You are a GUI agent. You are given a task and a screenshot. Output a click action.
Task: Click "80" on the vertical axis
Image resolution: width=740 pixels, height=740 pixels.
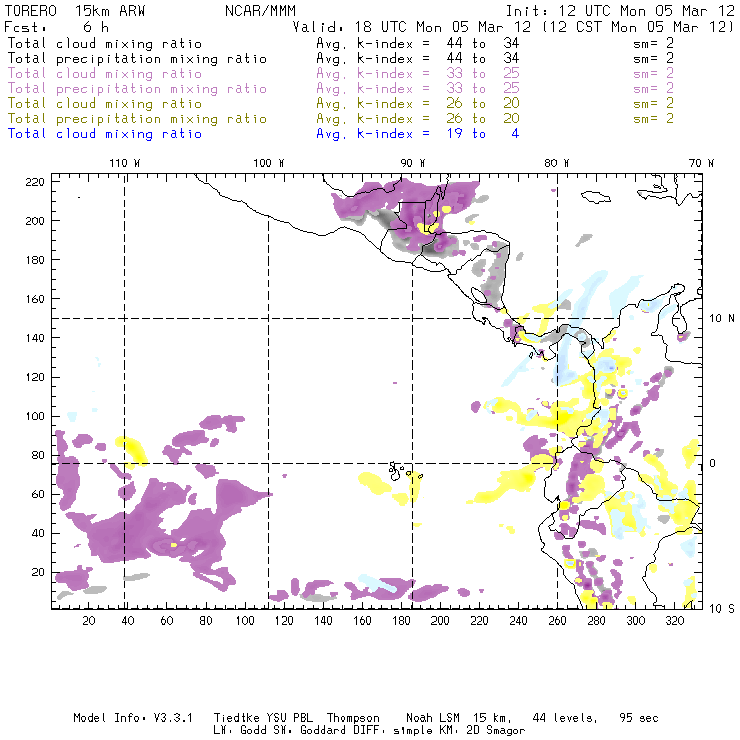click(x=38, y=455)
